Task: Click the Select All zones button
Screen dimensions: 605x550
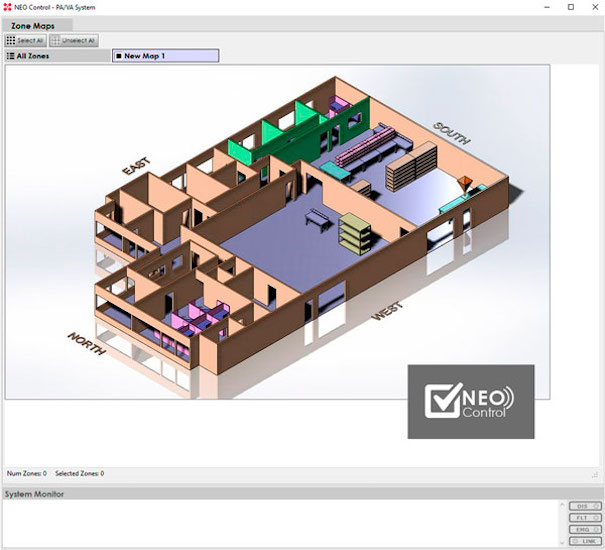Action: pyautogui.click(x=24, y=40)
